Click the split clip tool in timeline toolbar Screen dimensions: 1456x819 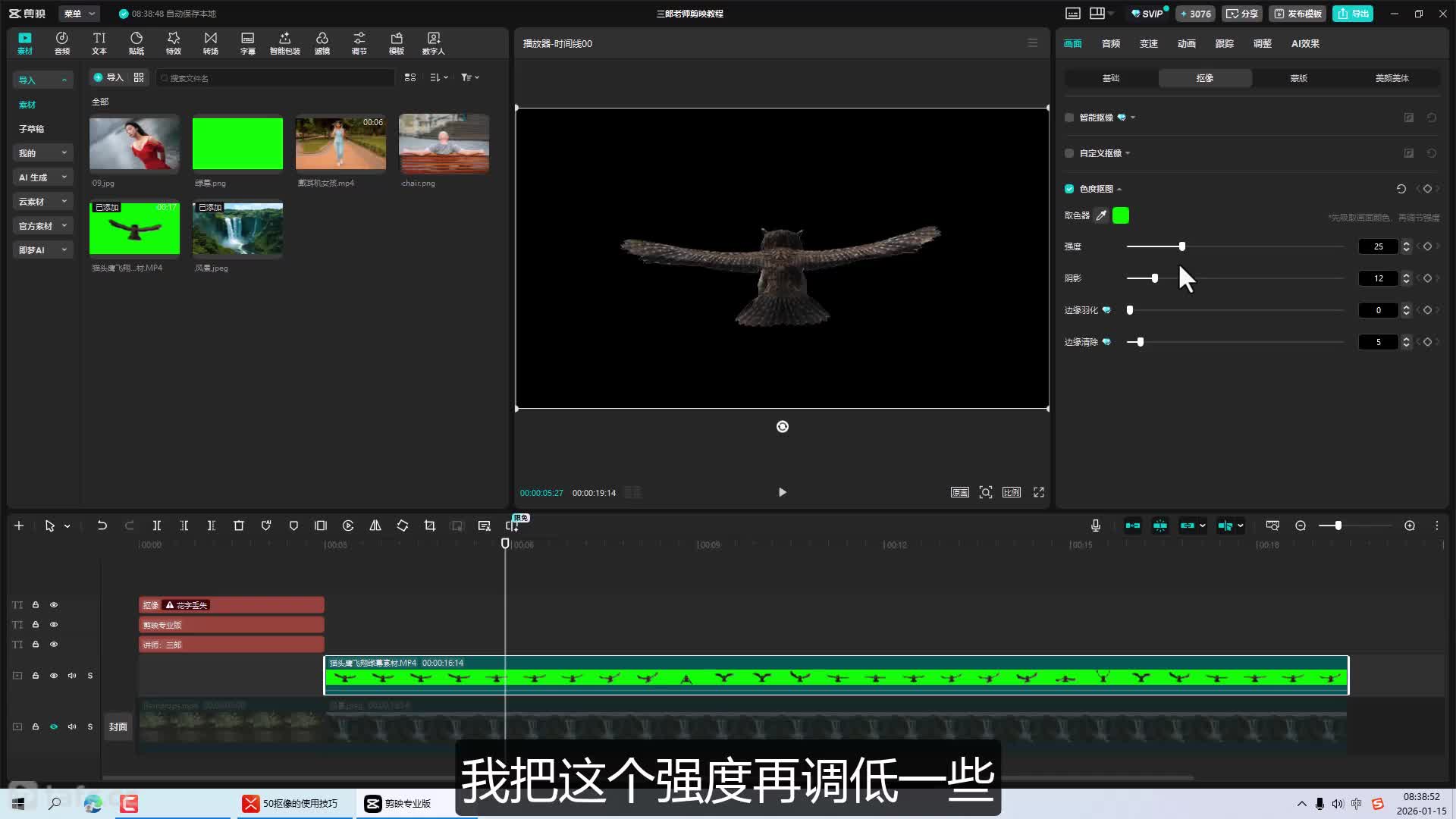157,526
